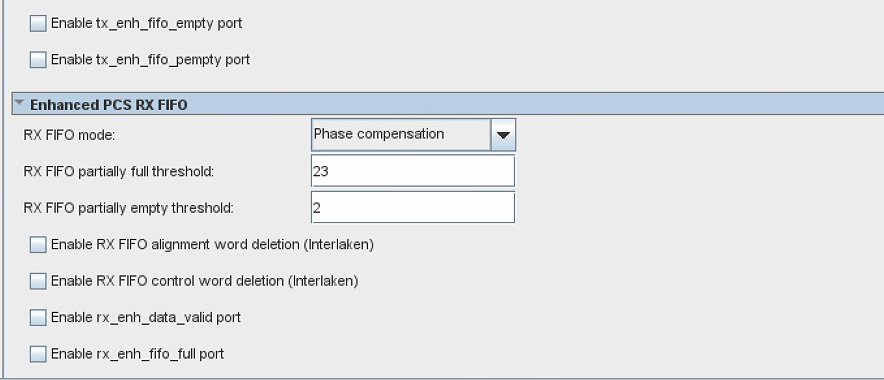Click the 'Enable rx_enh_fifo_full port' label text
The width and height of the screenshot is (884, 380).
click(138, 354)
